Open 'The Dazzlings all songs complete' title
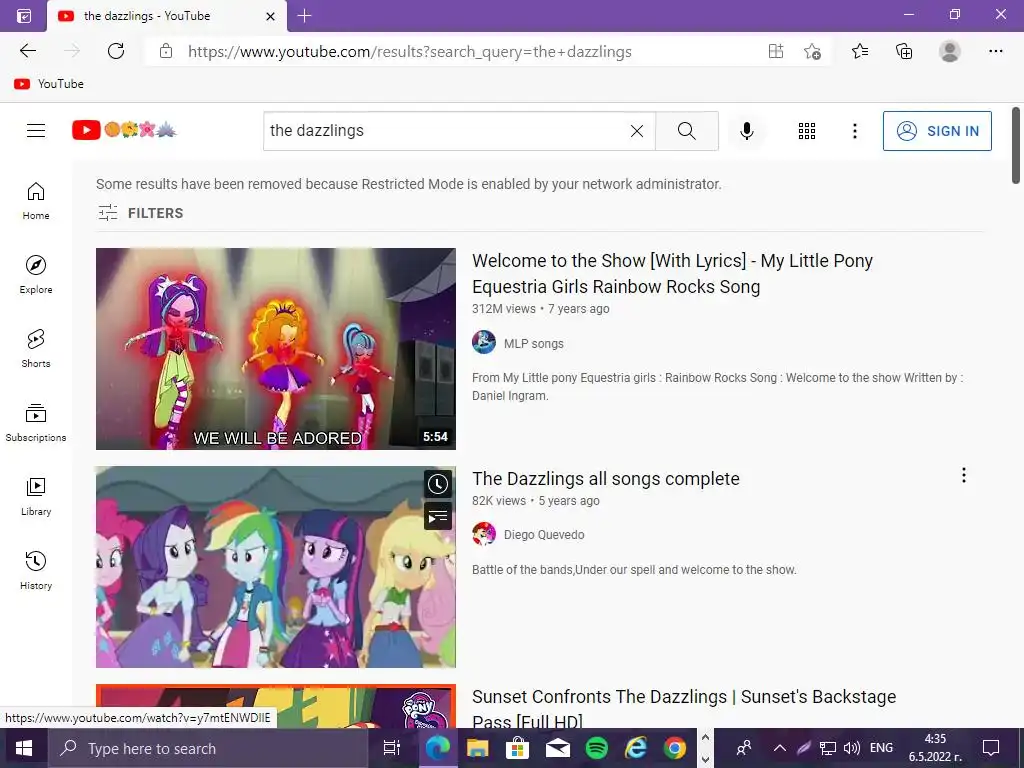Image resolution: width=1024 pixels, height=768 pixels. 605,479
